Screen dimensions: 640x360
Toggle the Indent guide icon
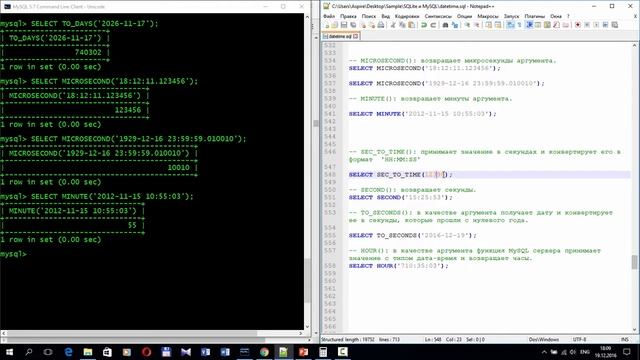529,25
